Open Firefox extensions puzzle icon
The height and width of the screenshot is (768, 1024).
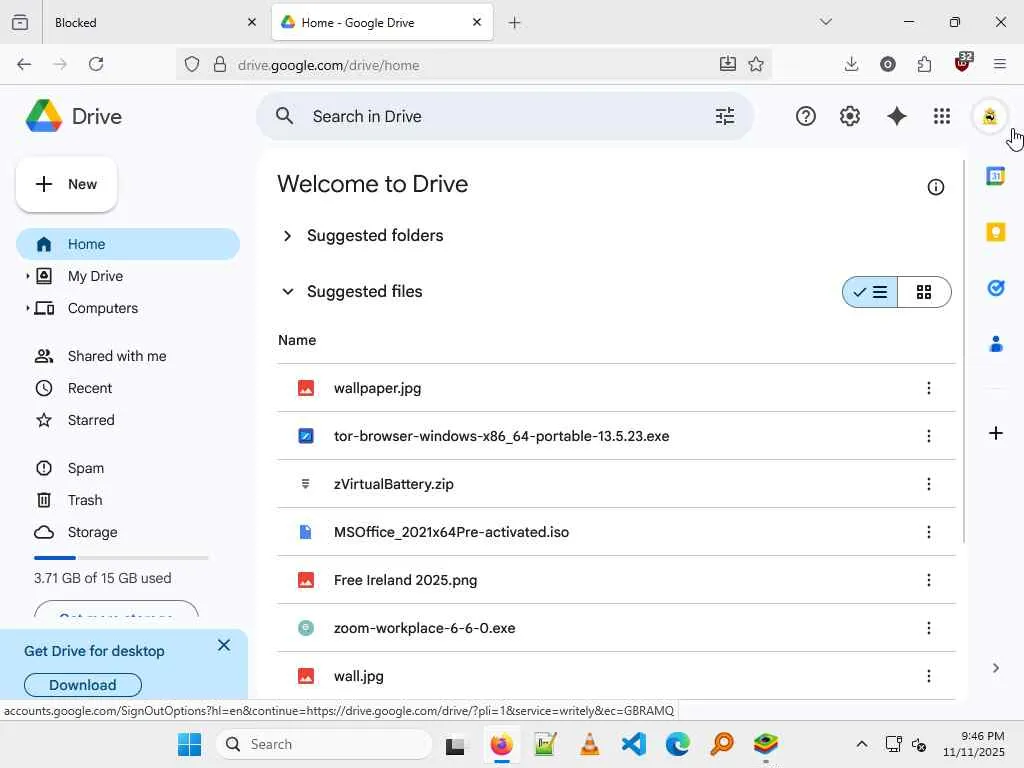(924, 64)
